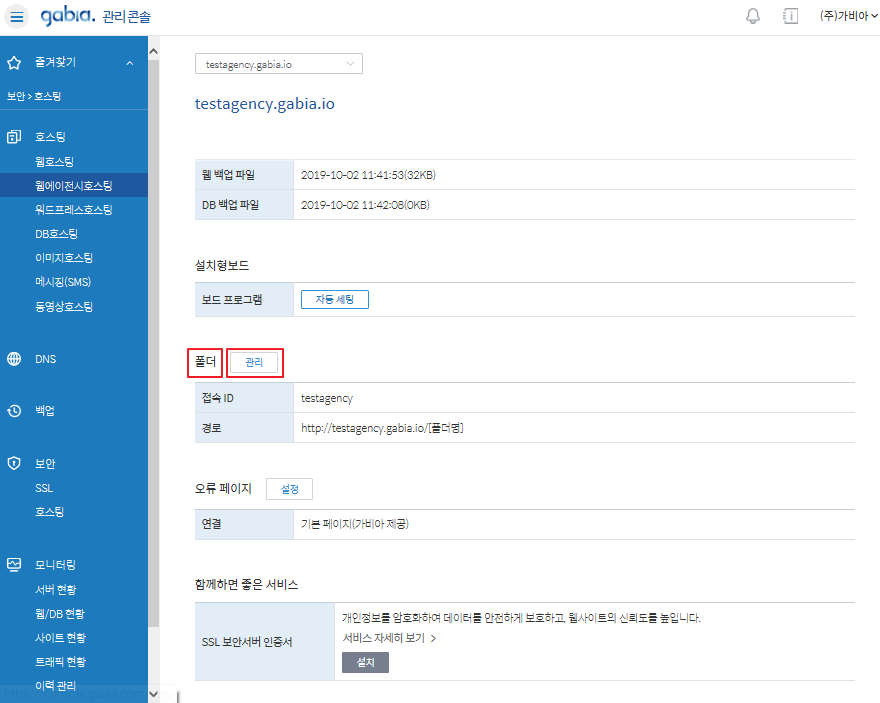This screenshot has height=703, width=880.
Task: Click the 설치 button for SSL certificate
Action: tap(365, 663)
